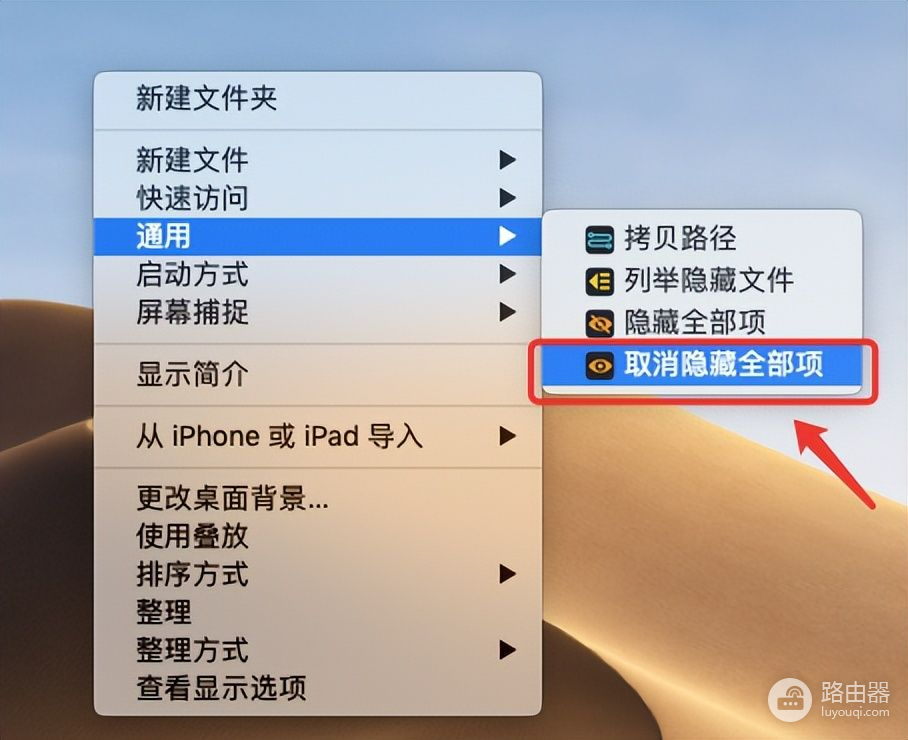908x740 pixels.
Task: Select 新建文件夹 menu item
Action: [317, 98]
